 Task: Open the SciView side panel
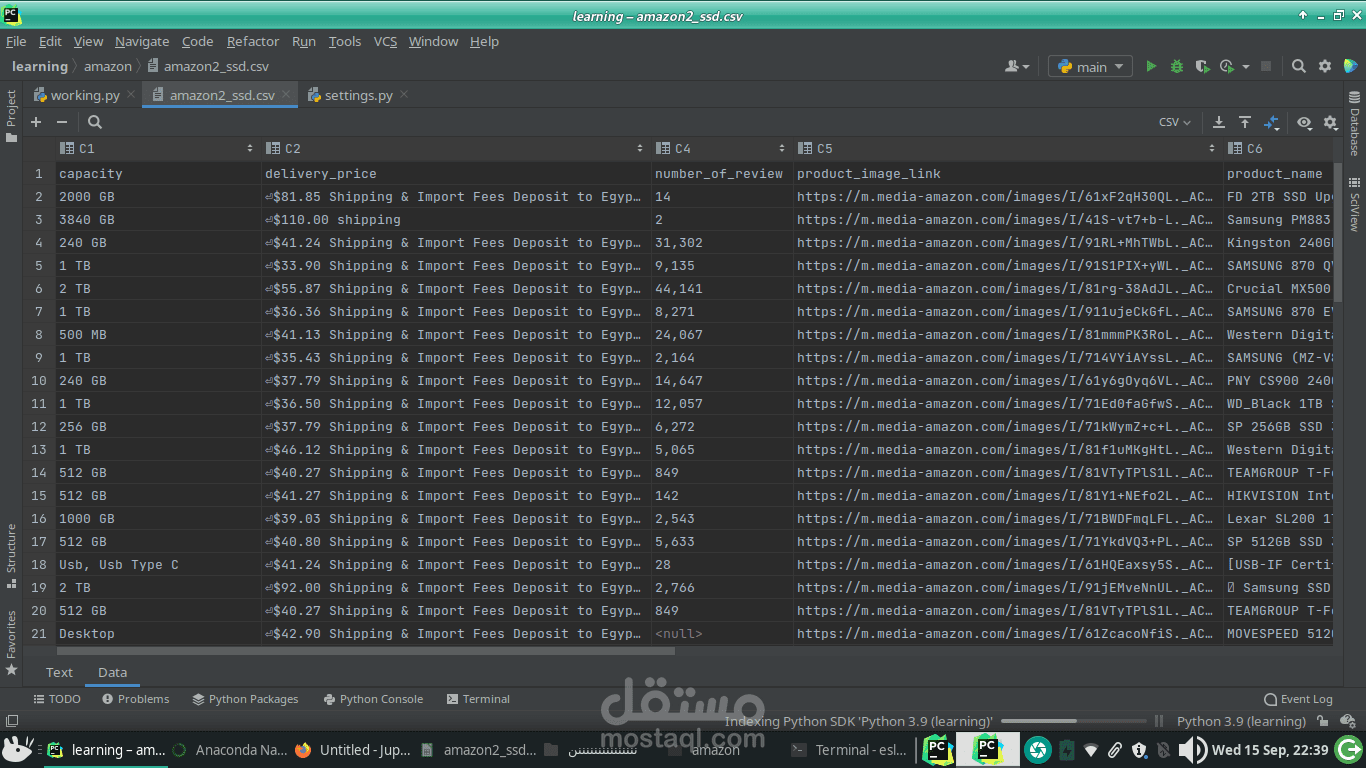point(1355,204)
